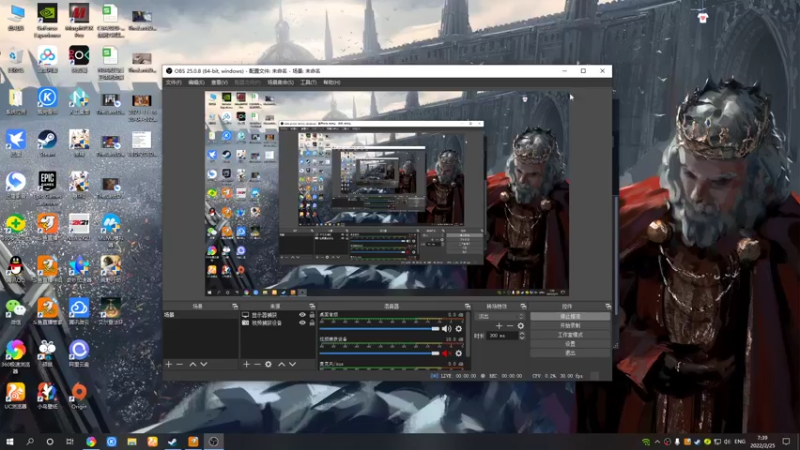The image size is (800, 450).
Task: Move the scene up in the Scenes panel
Action: tap(193, 364)
